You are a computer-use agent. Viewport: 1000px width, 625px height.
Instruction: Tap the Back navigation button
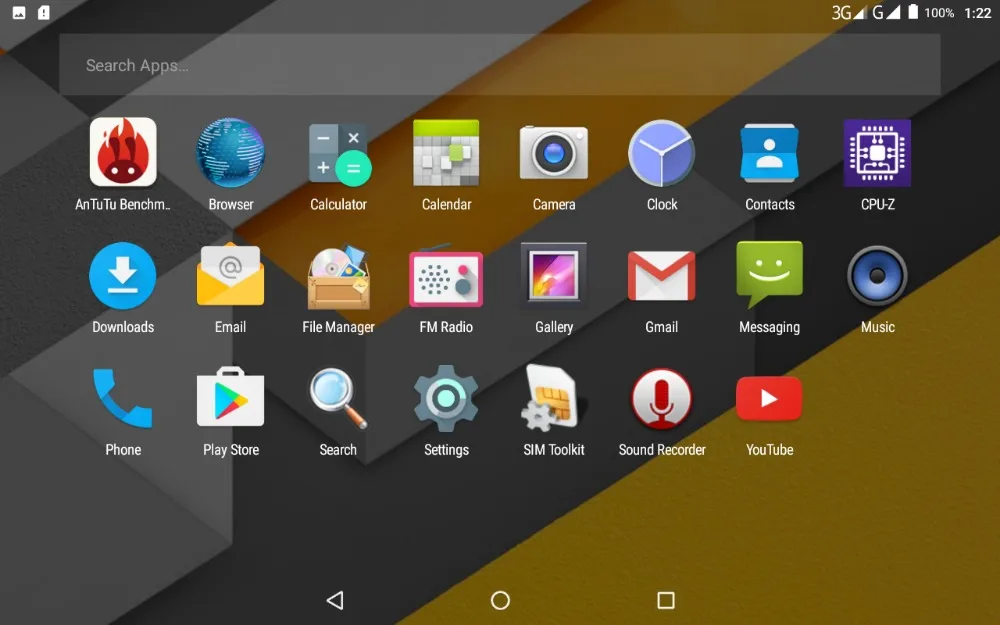point(335,600)
